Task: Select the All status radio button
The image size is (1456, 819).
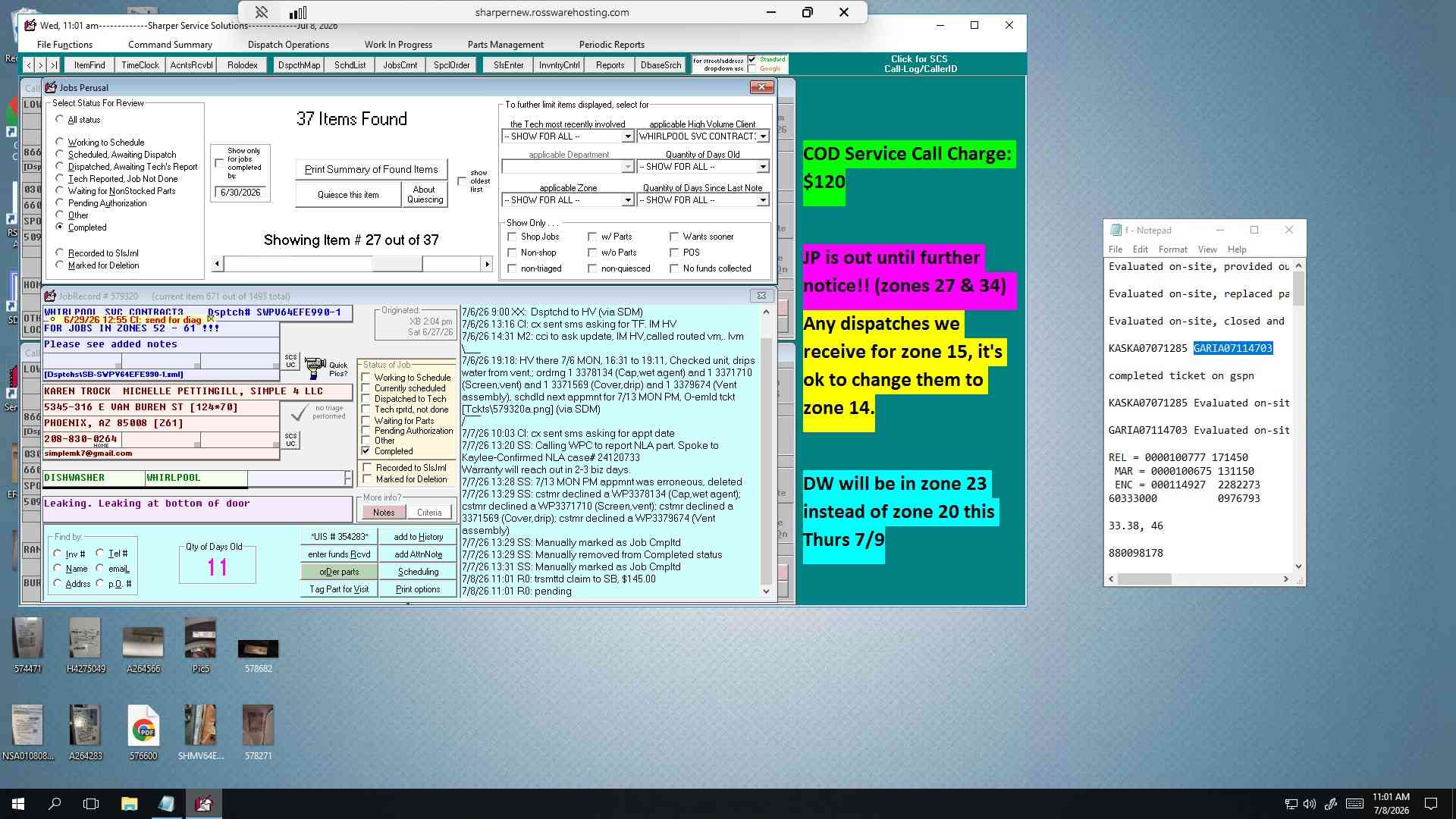Action: coord(60,119)
